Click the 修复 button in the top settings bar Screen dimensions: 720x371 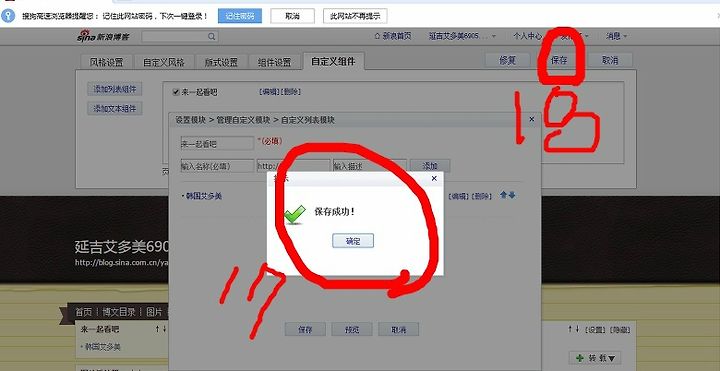[x=507, y=60]
